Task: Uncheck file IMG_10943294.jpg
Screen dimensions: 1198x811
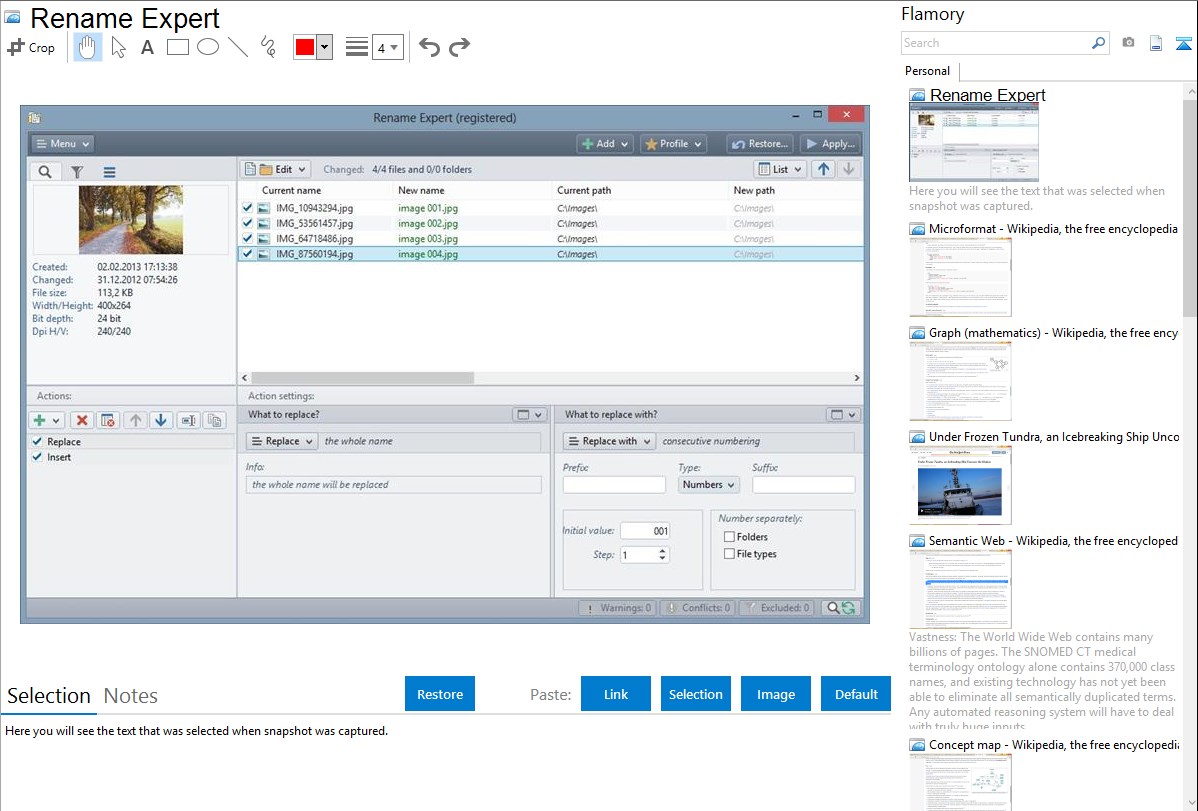Action: [247, 207]
